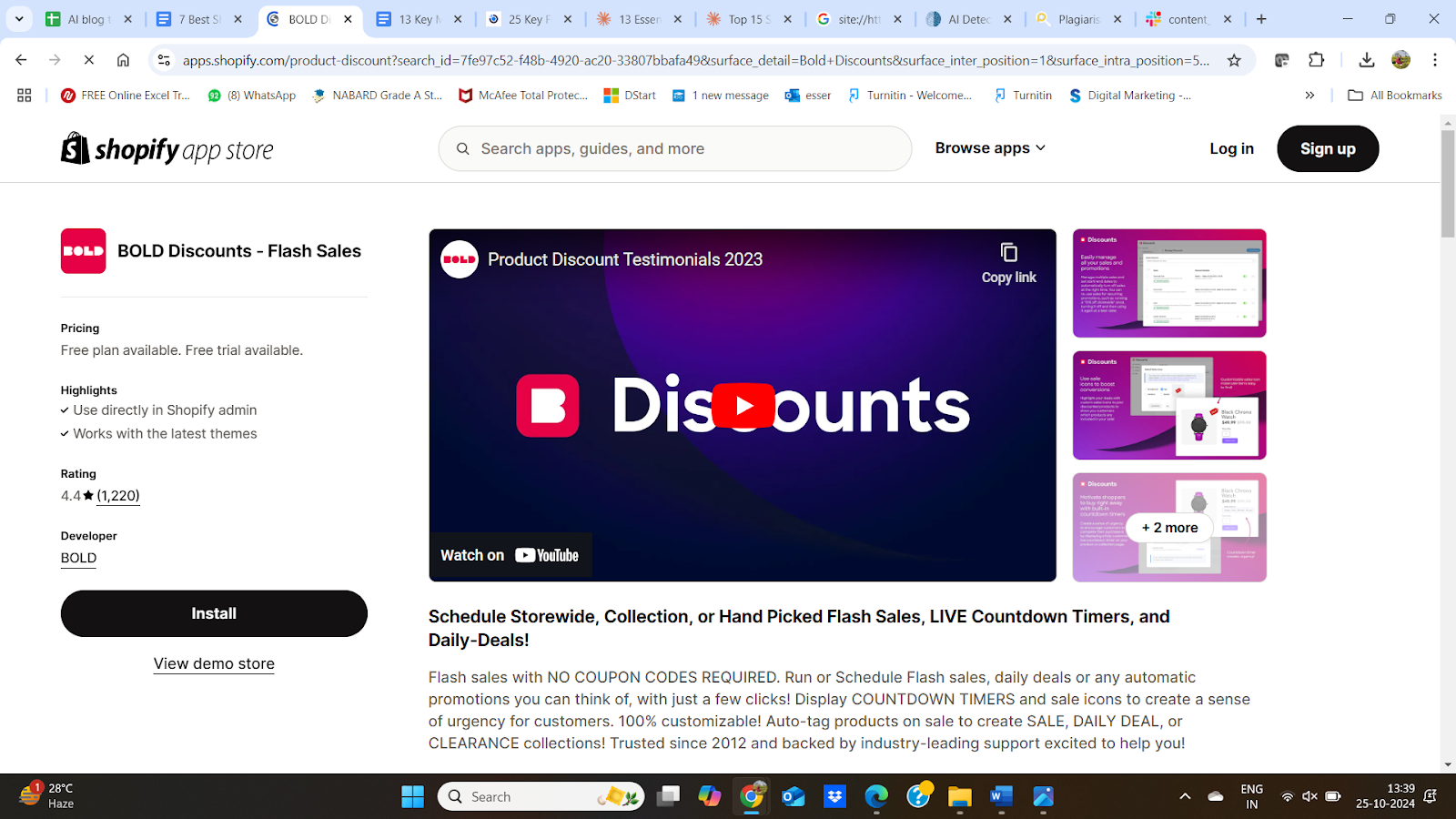
Task: Open Copilot from taskbar
Action: coord(710,796)
